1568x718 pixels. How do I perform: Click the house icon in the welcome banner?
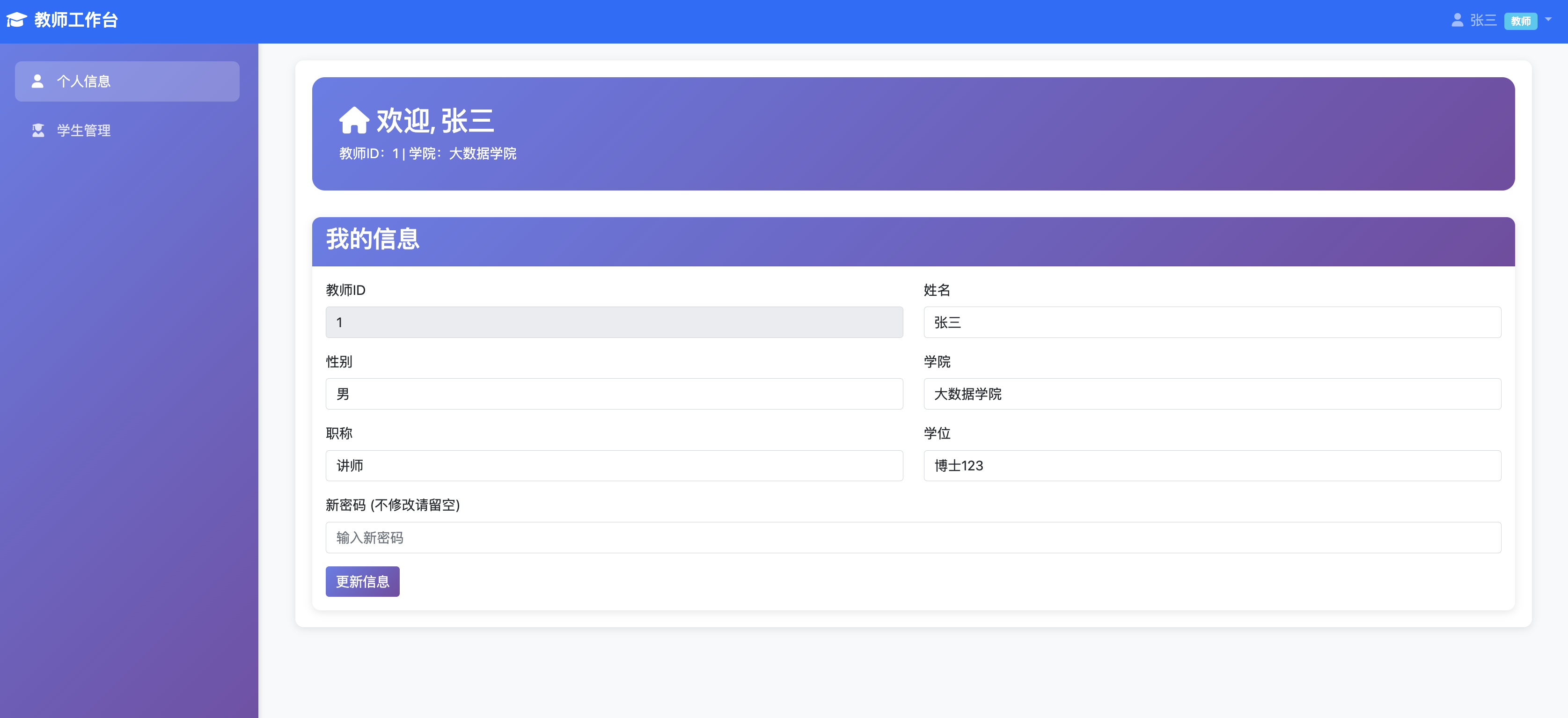(354, 120)
